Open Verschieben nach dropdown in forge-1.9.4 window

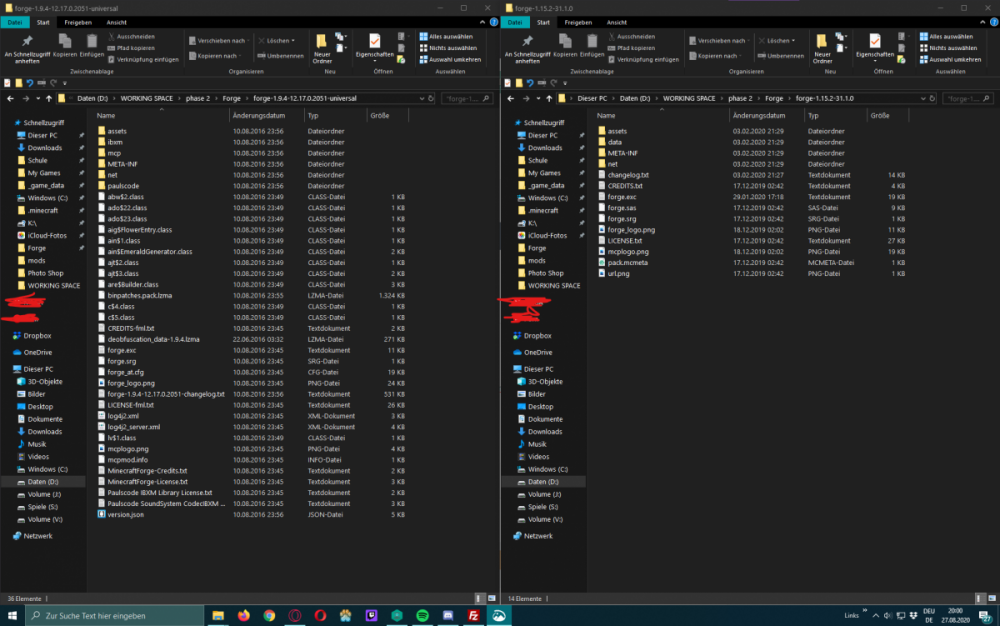coord(219,40)
